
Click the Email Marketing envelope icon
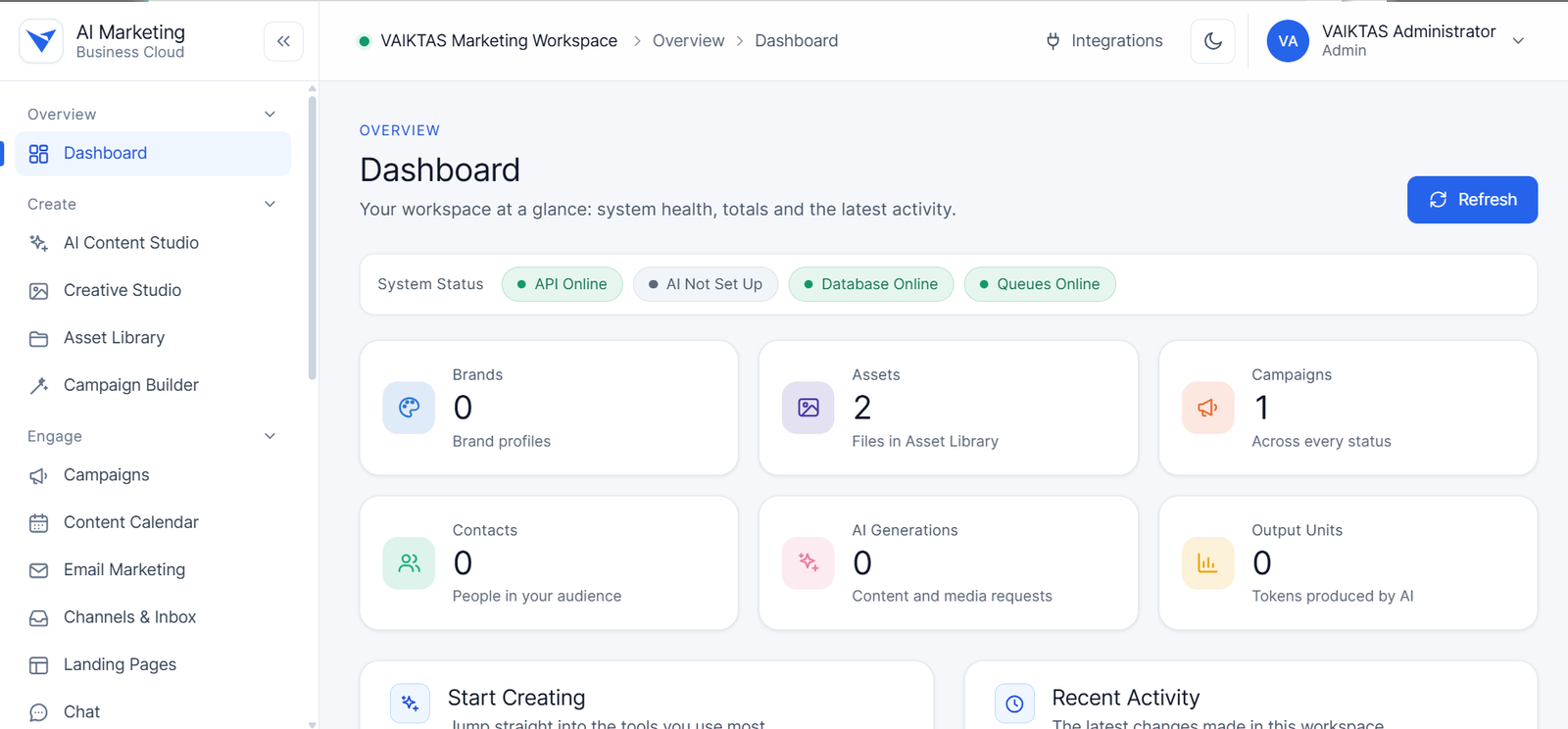(x=38, y=570)
